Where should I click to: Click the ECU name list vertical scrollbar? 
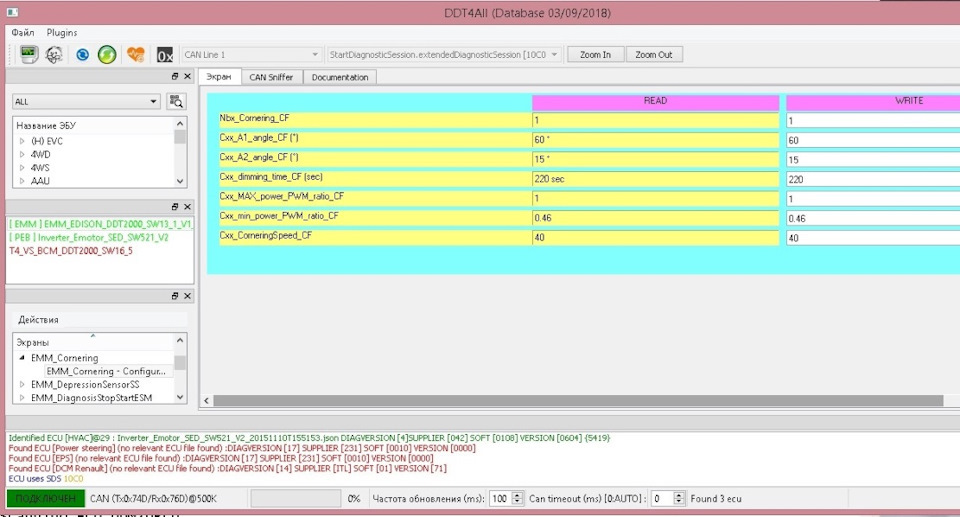pos(180,153)
